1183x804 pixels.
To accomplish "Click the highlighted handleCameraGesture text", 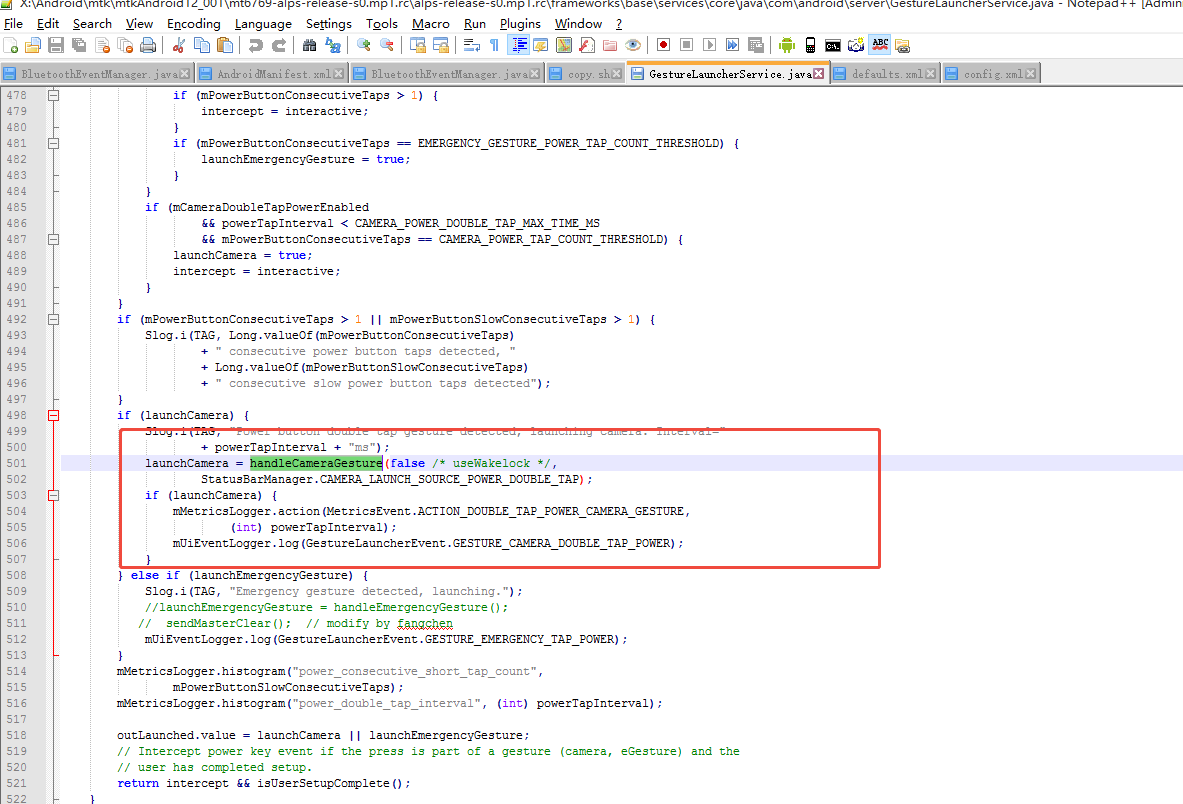I will point(316,463).
